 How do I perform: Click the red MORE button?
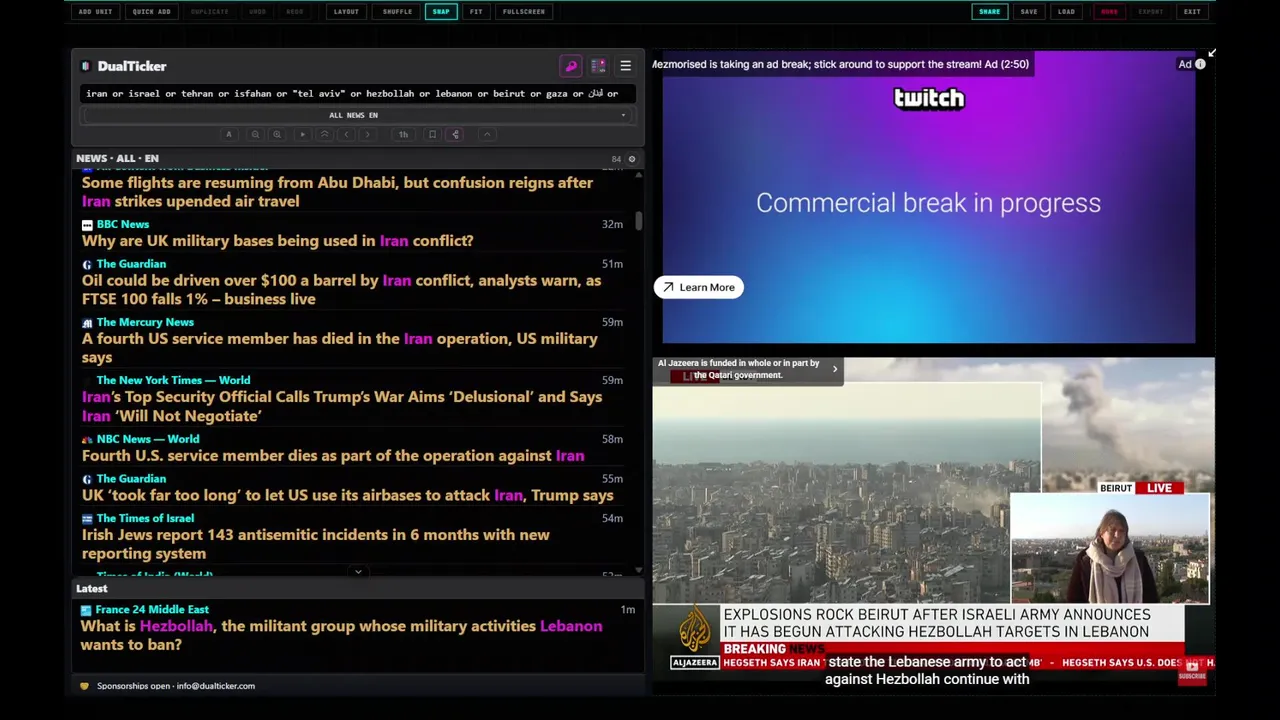[1109, 12]
